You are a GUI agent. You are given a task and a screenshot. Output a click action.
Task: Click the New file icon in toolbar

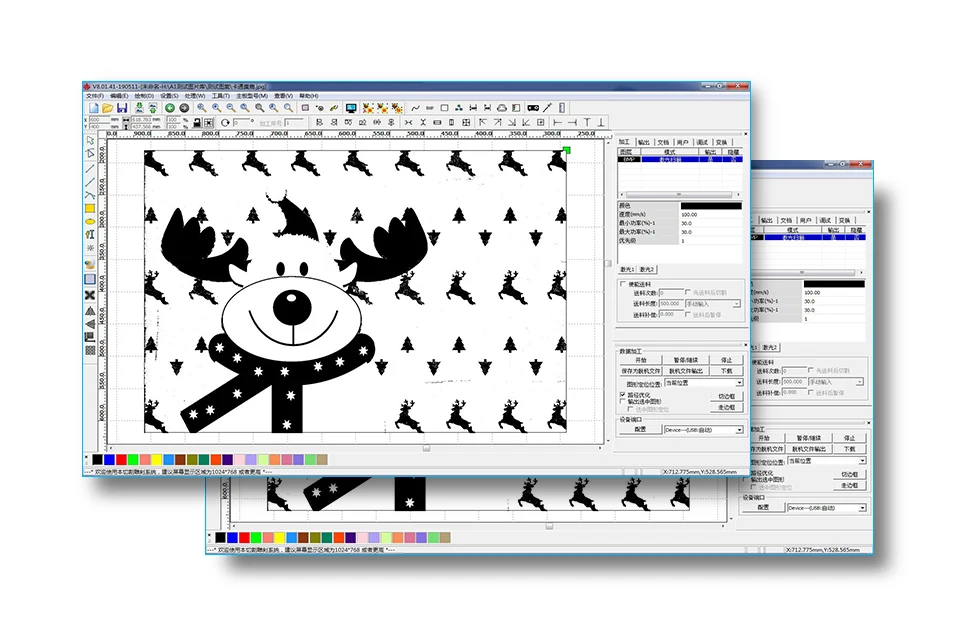[94, 108]
